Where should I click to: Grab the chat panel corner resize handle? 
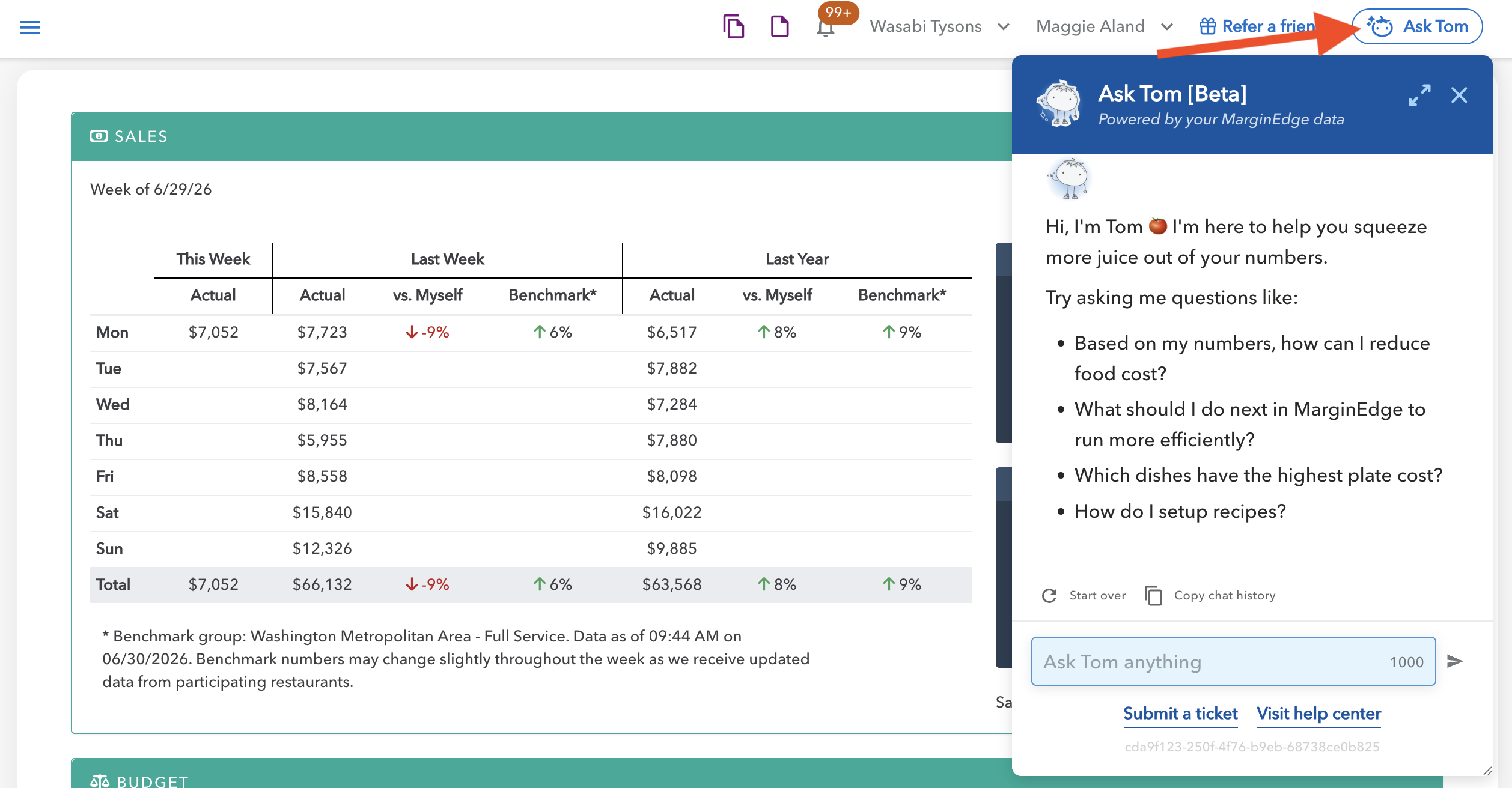pyautogui.click(x=1487, y=771)
